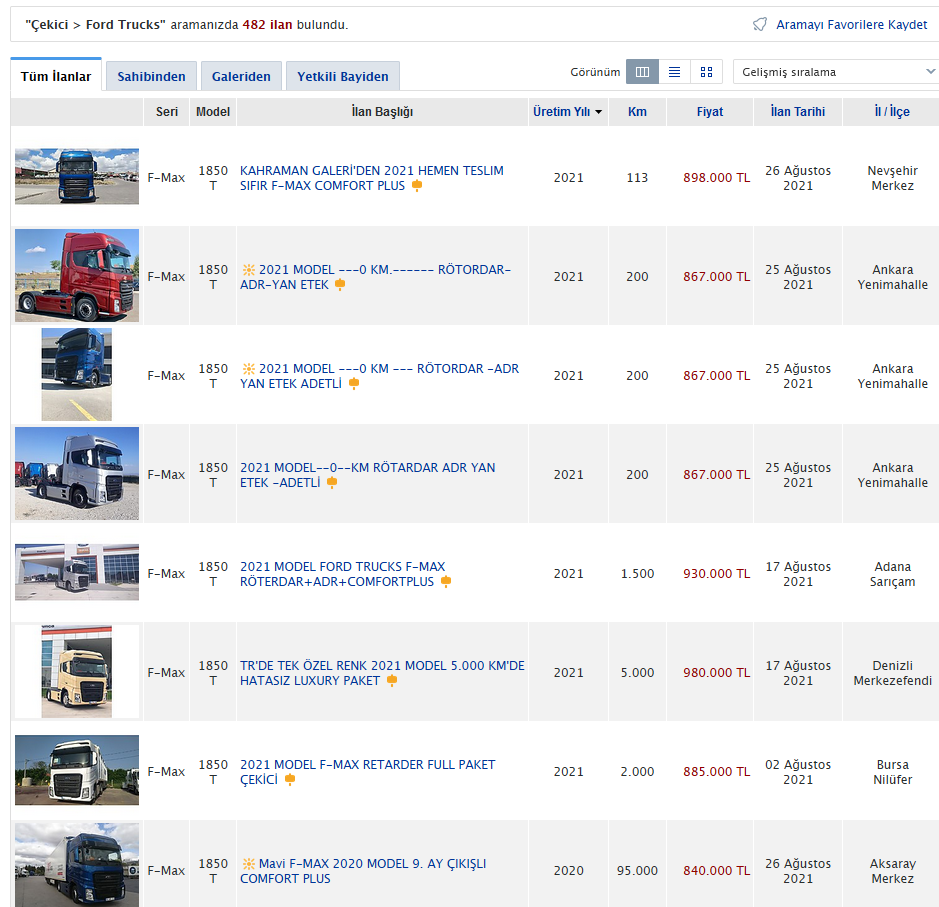The image size is (939, 907).
Task: Click the favorites icon beside Aramayı Favorilere Kaydet
Action: click(760, 24)
